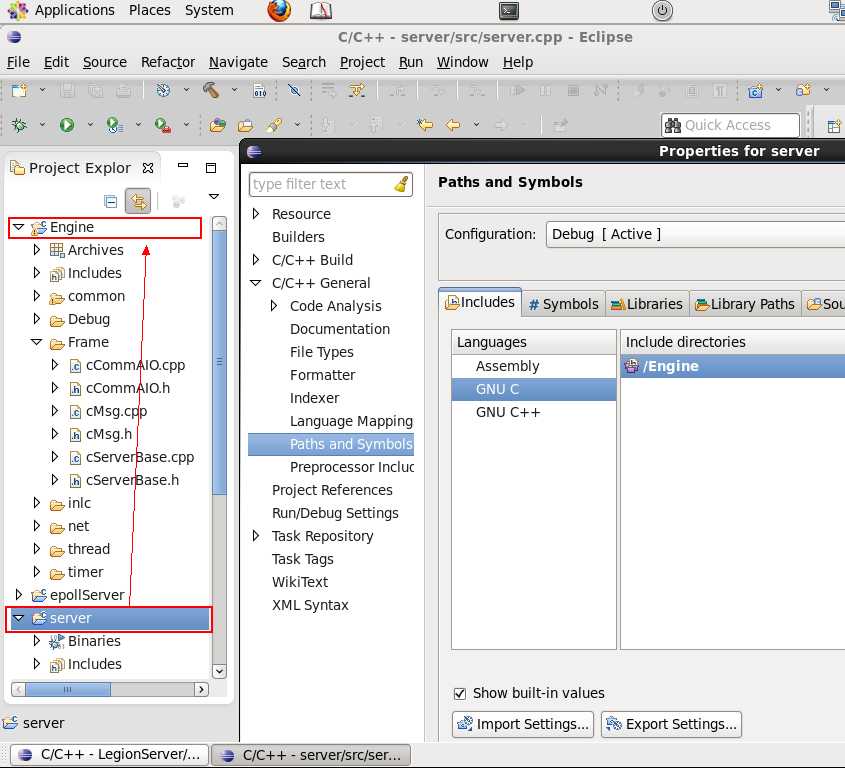Screen dimensions: 845x768
Task: Select the /Engine include directory entry
Action: pyautogui.click(x=733, y=366)
